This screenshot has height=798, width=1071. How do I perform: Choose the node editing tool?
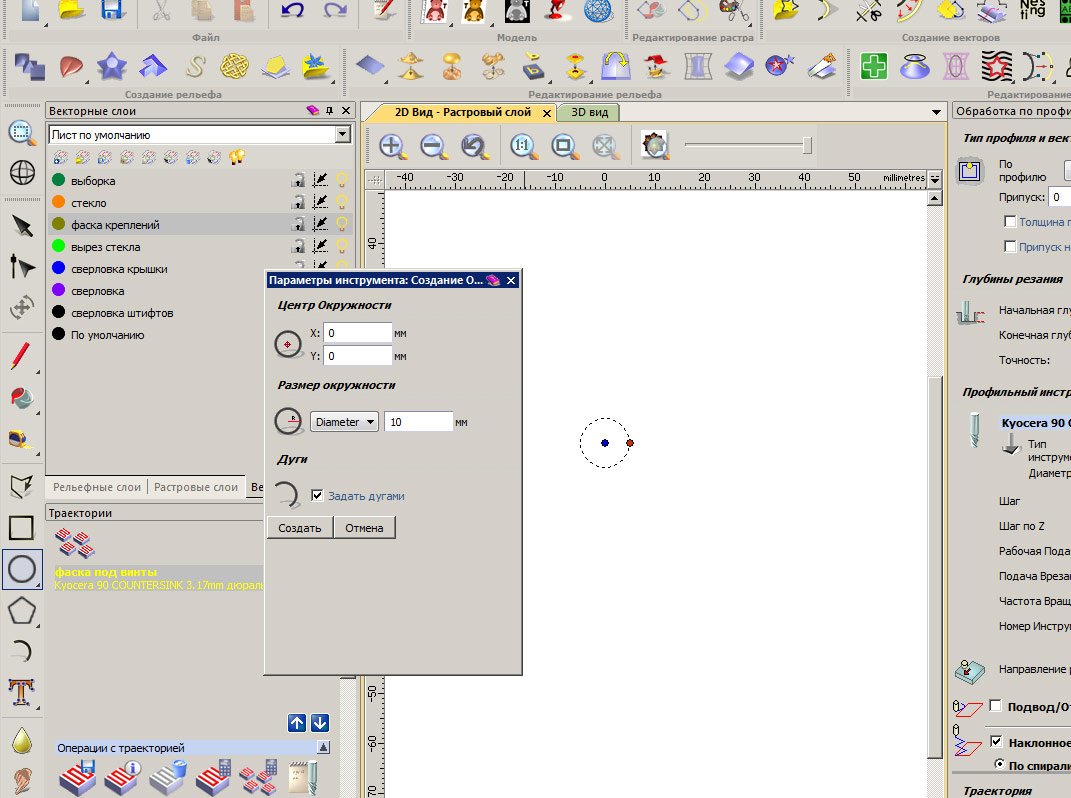(22, 266)
